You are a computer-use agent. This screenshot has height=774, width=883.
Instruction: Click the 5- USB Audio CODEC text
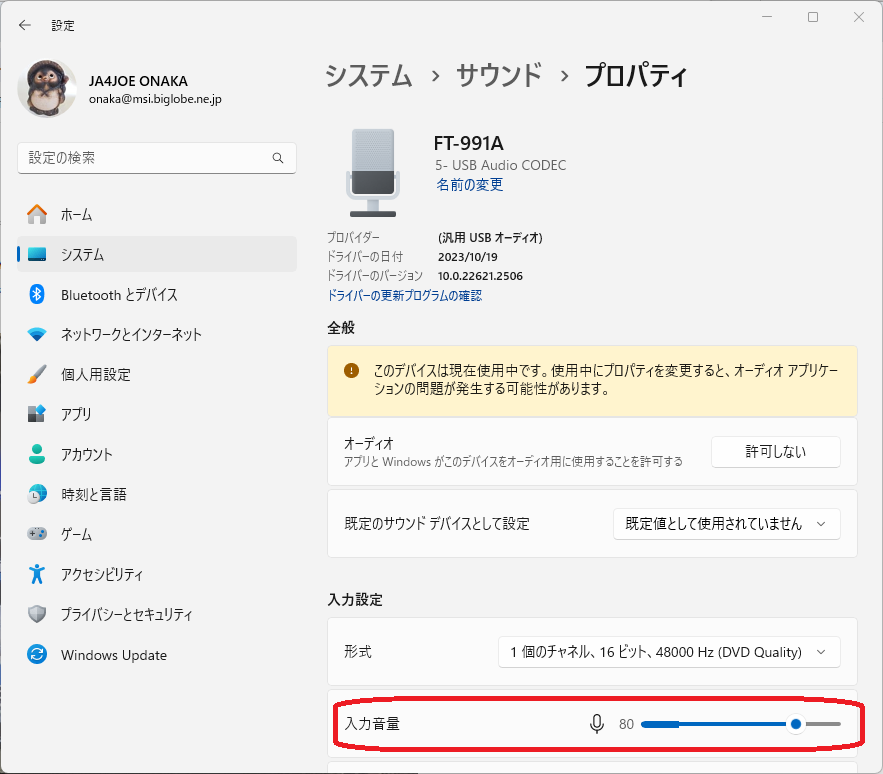(x=501, y=165)
